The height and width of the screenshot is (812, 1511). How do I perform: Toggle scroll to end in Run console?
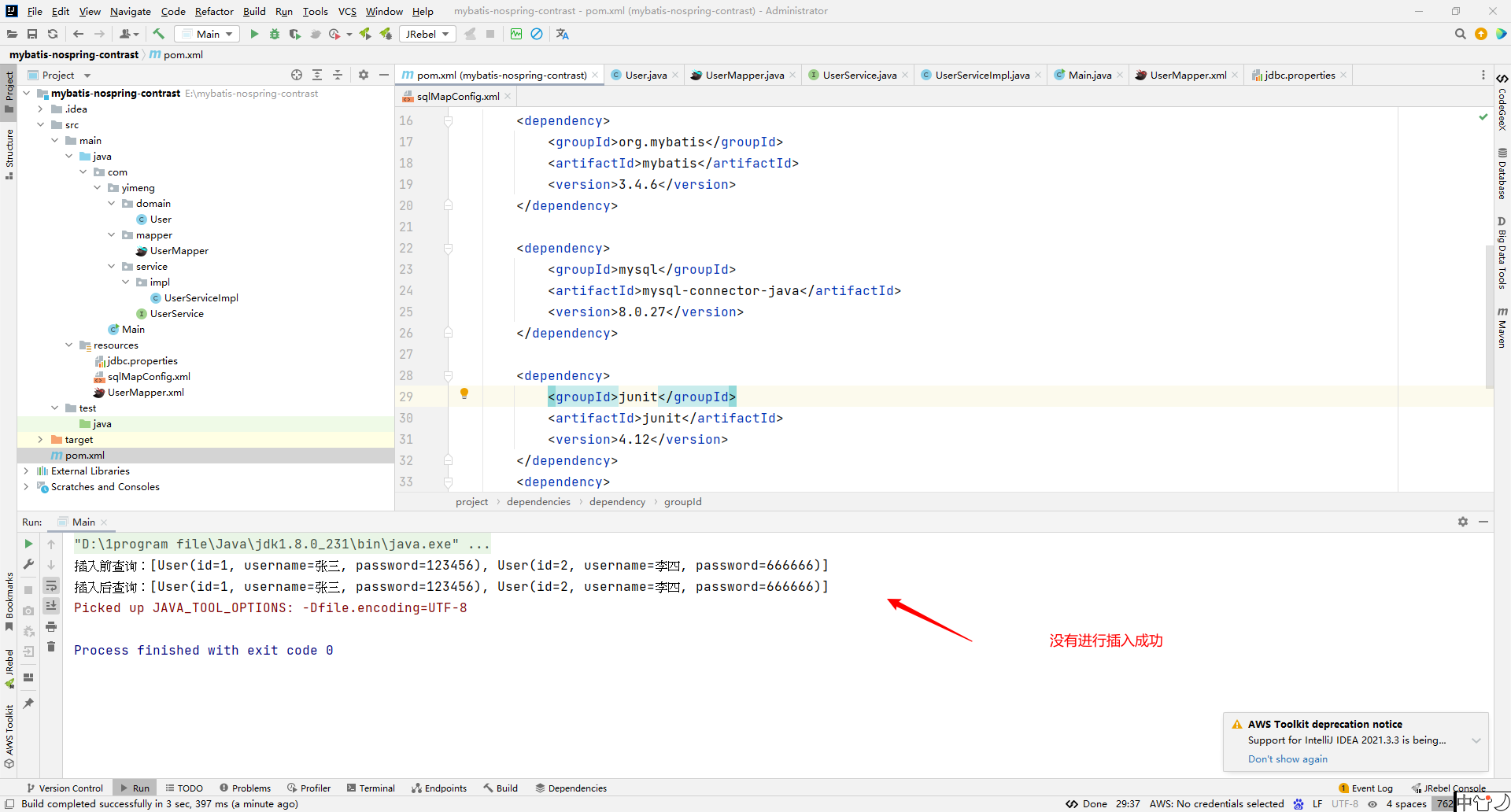[51, 606]
